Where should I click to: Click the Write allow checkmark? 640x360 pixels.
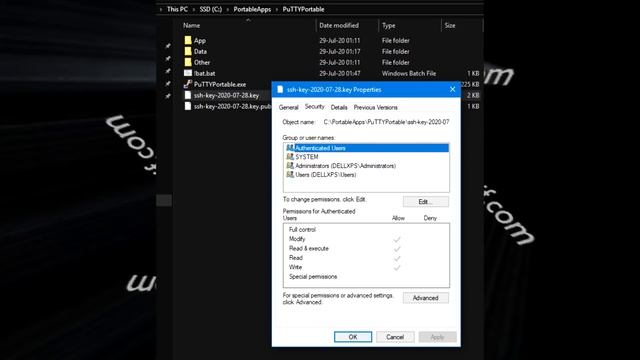(397, 267)
